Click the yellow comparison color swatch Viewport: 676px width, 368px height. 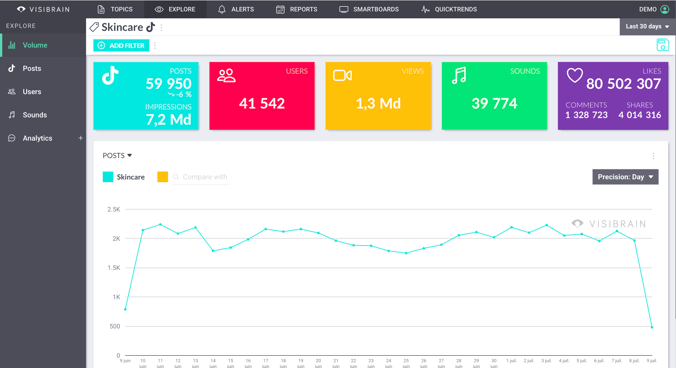tap(163, 177)
